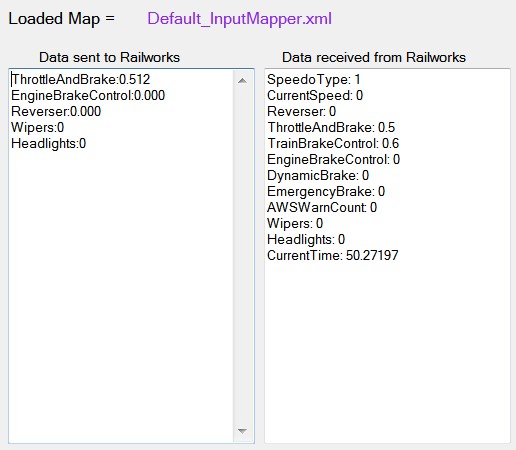Click the EngineBrakeControl:0.000 line in sent data
This screenshot has width=516, height=450.
(x=88, y=96)
